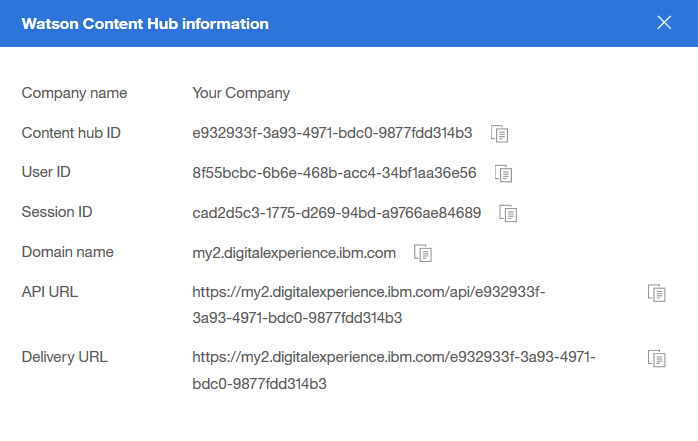
Task: Click the Session ID label
Action: [x=57, y=212]
